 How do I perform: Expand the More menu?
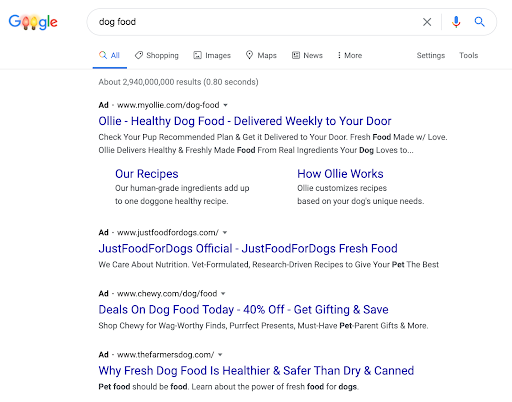click(349, 55)
